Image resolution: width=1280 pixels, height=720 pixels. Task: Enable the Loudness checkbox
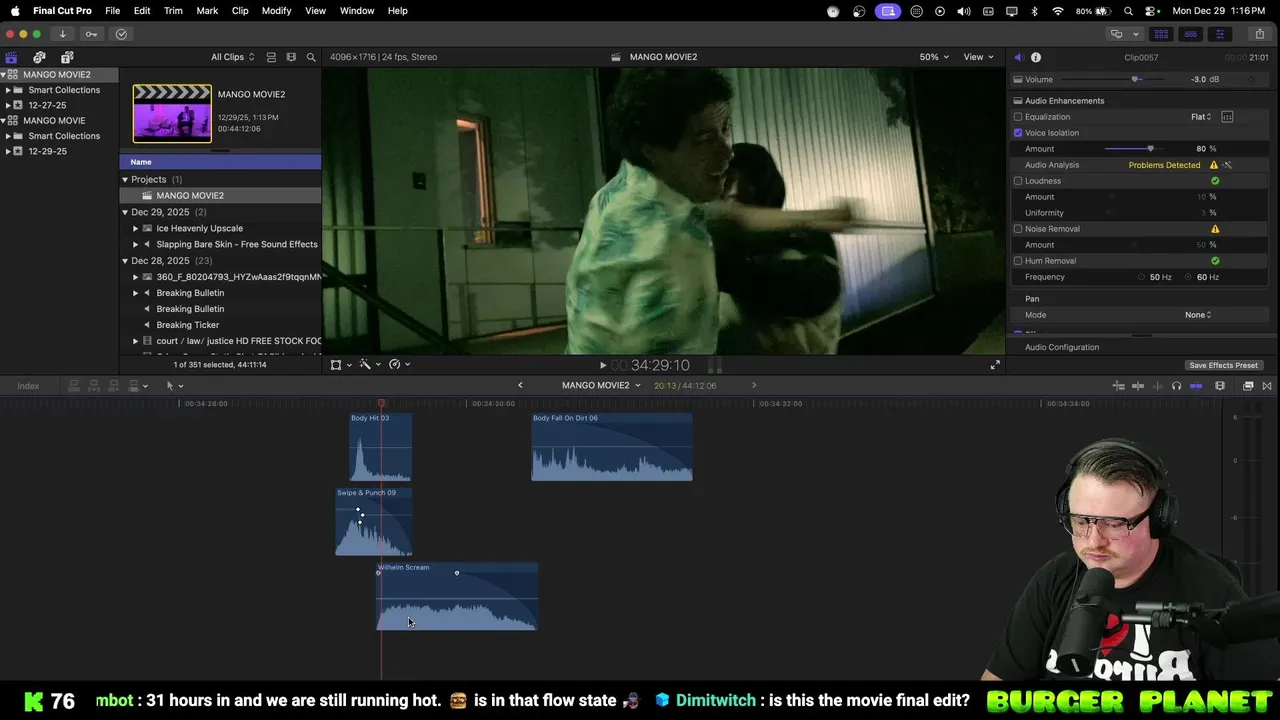(x=1018, y=181)
